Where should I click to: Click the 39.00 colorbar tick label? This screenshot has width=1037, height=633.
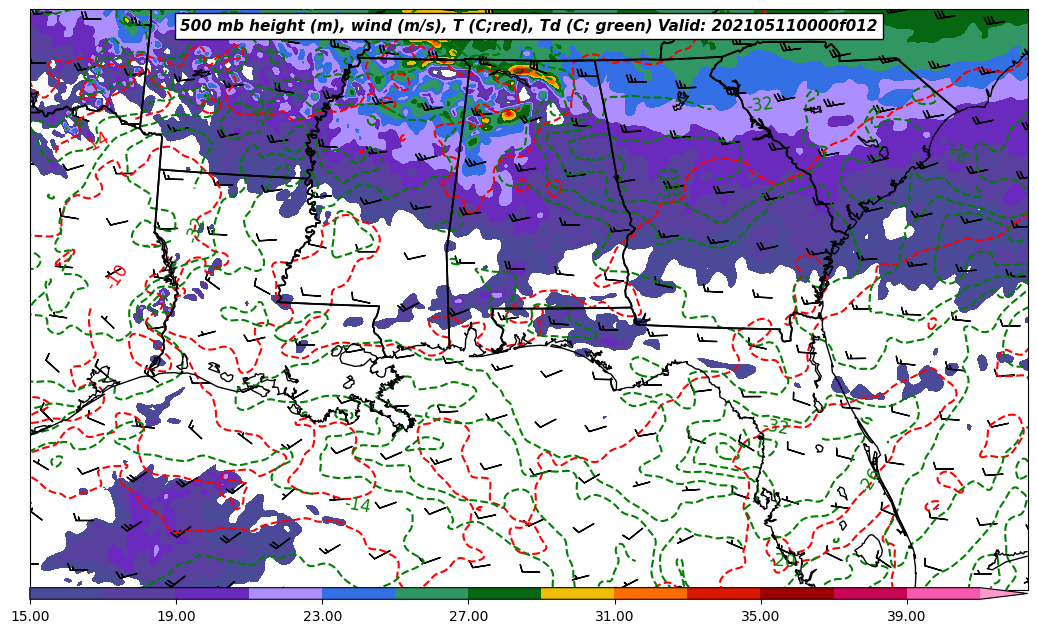point(906,616)
